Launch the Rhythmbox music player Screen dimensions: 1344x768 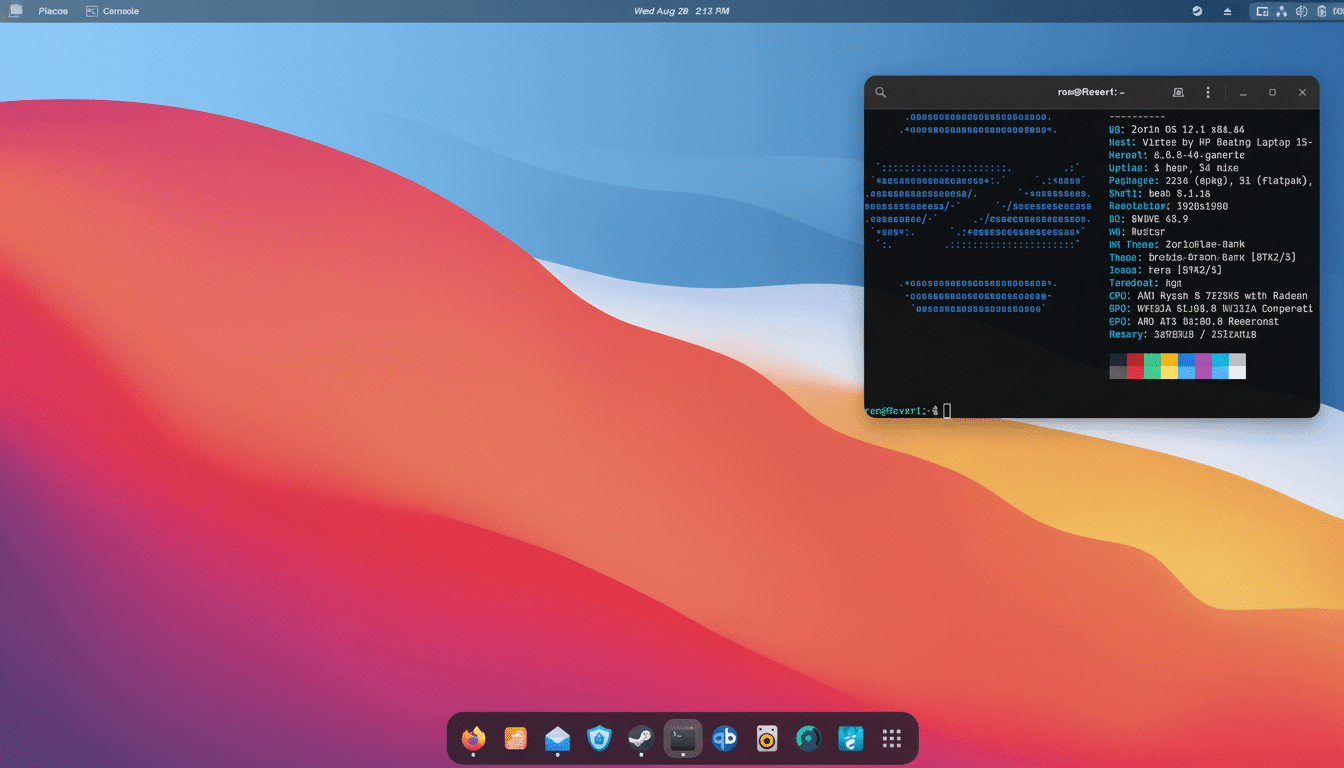[766, 739]
